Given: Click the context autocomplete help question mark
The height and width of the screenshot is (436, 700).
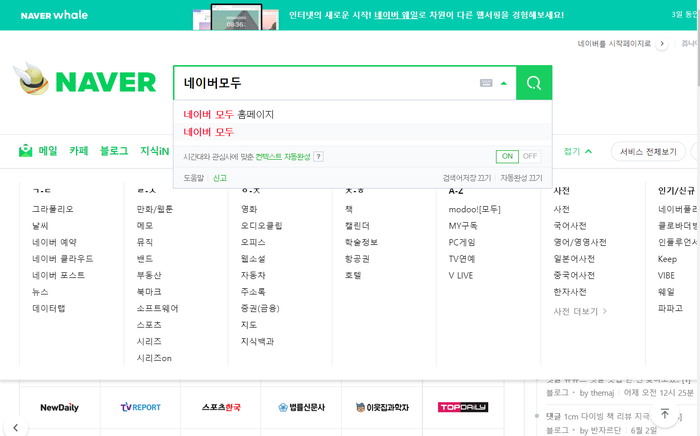Looking at the screenshot, I should coord(318,157).
